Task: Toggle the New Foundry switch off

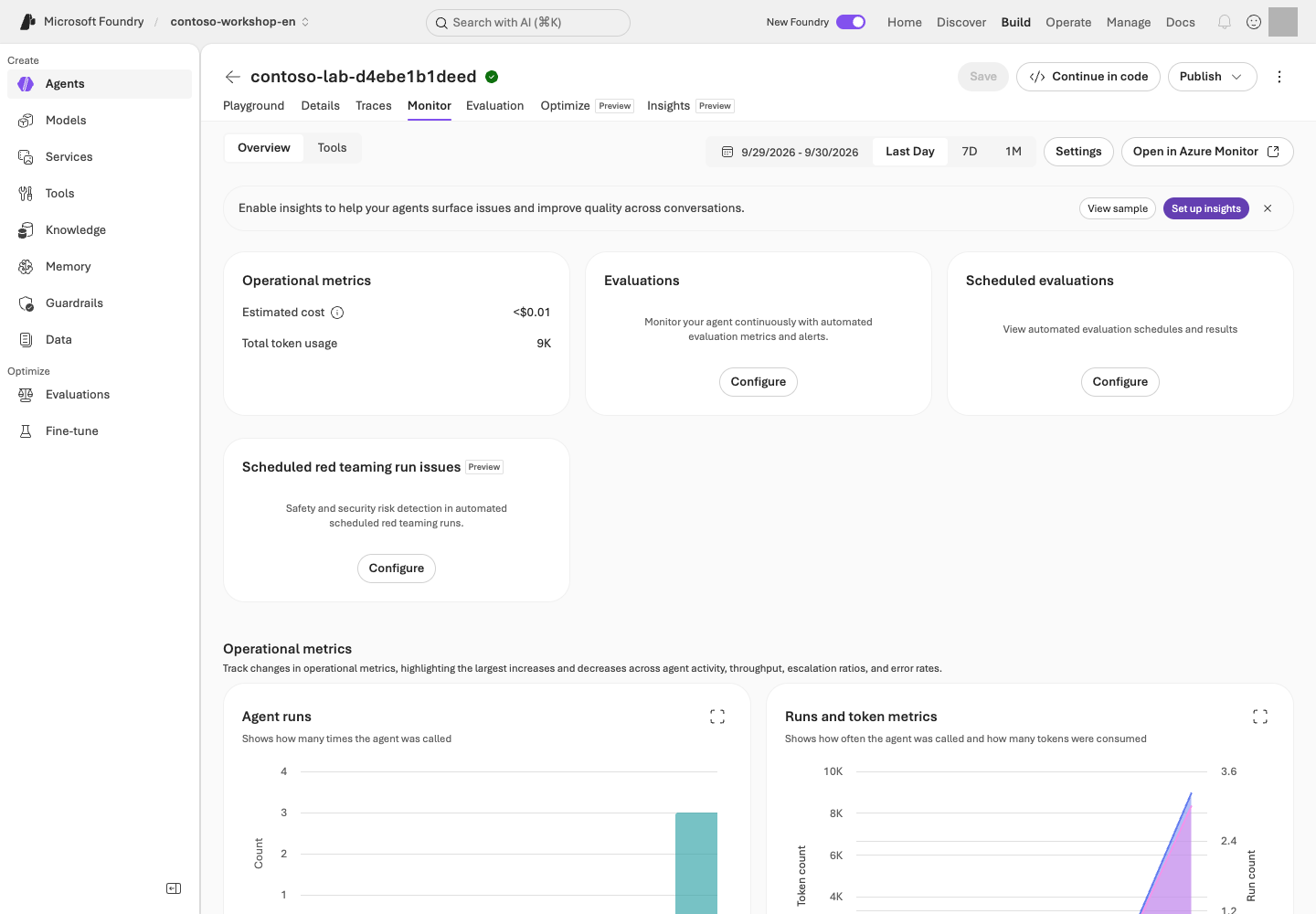Action: click(851, 22)
